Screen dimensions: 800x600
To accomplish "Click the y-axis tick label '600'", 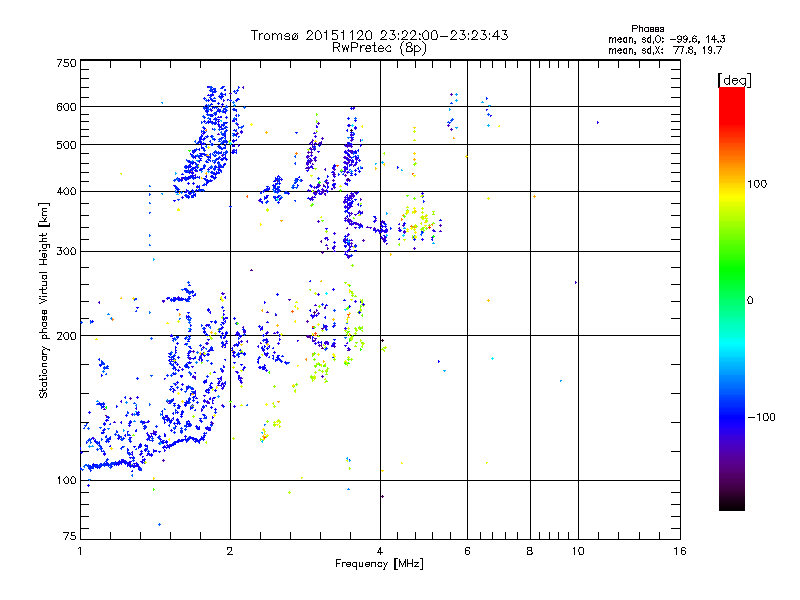I will pos(66,107).
